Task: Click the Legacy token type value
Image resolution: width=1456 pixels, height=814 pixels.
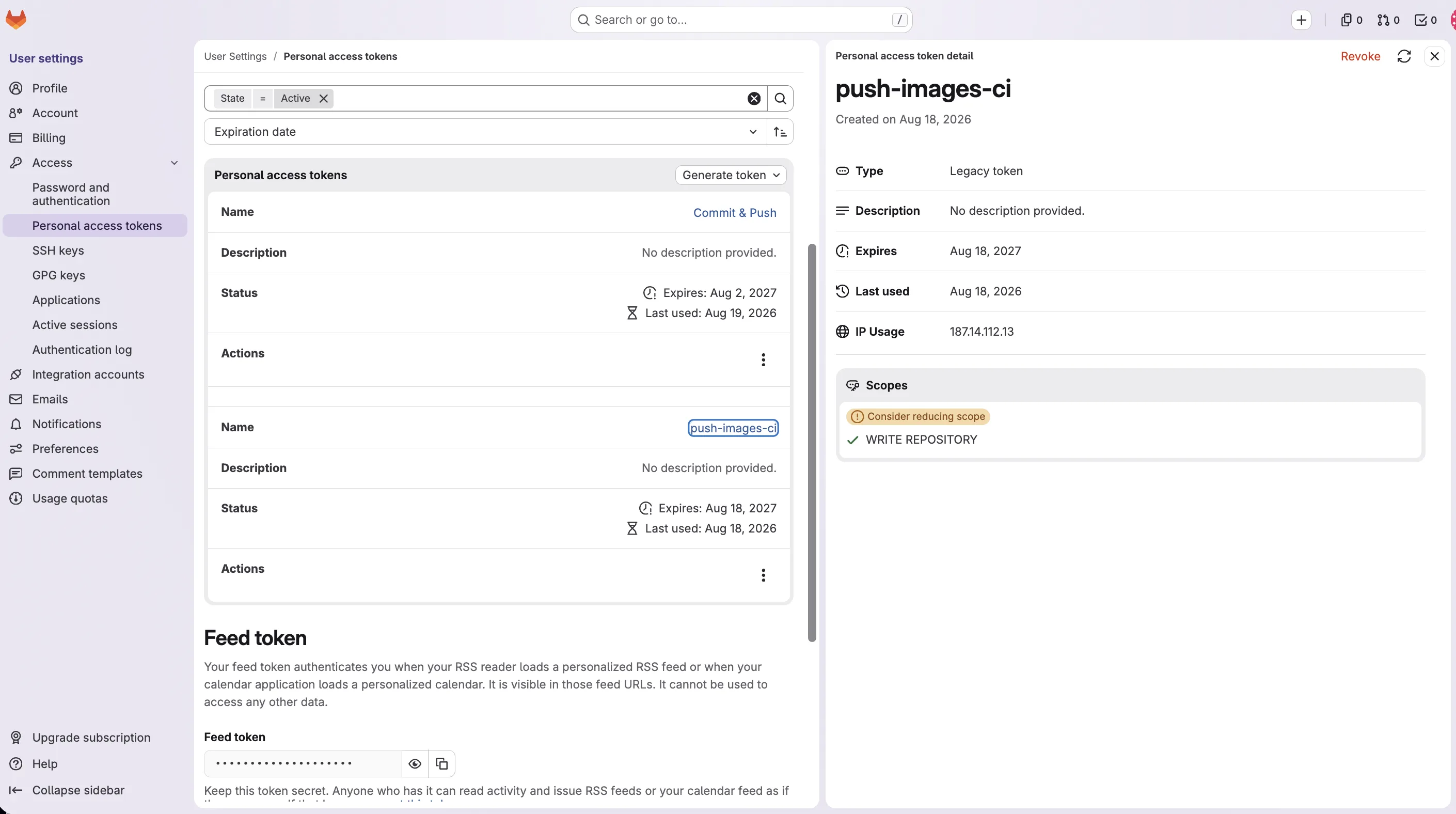Action: [986, 171]
